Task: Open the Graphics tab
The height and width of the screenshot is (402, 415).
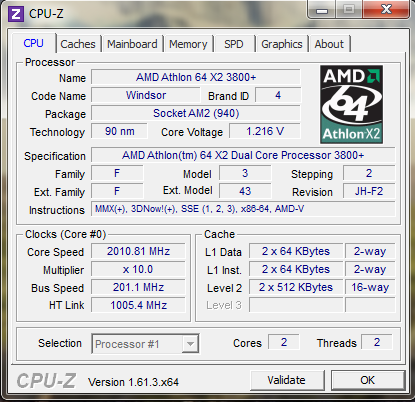Action: point(282,44)
